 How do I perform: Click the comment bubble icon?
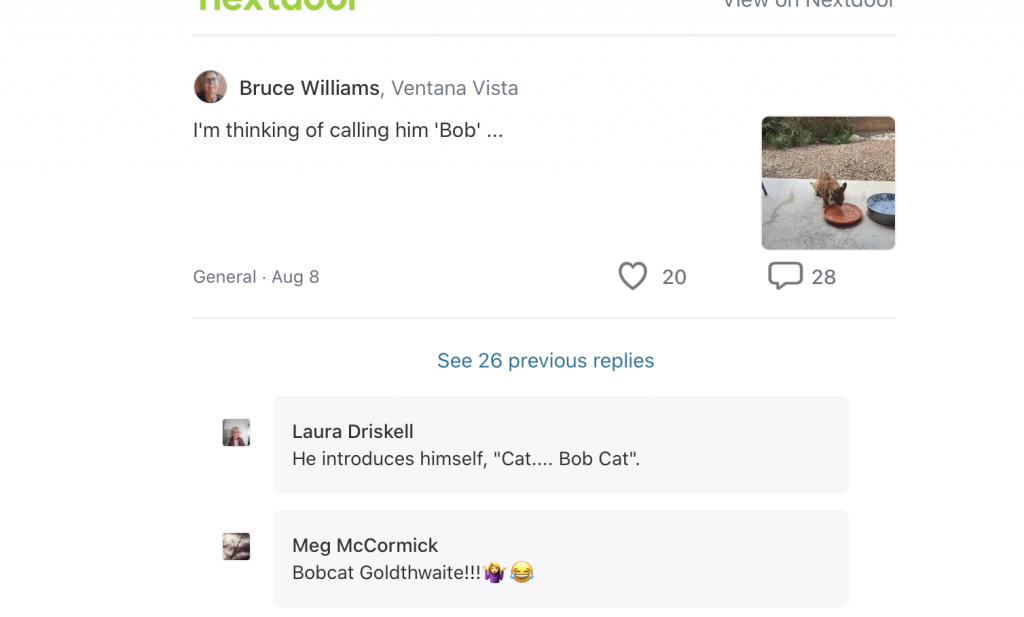coord(785,275)
